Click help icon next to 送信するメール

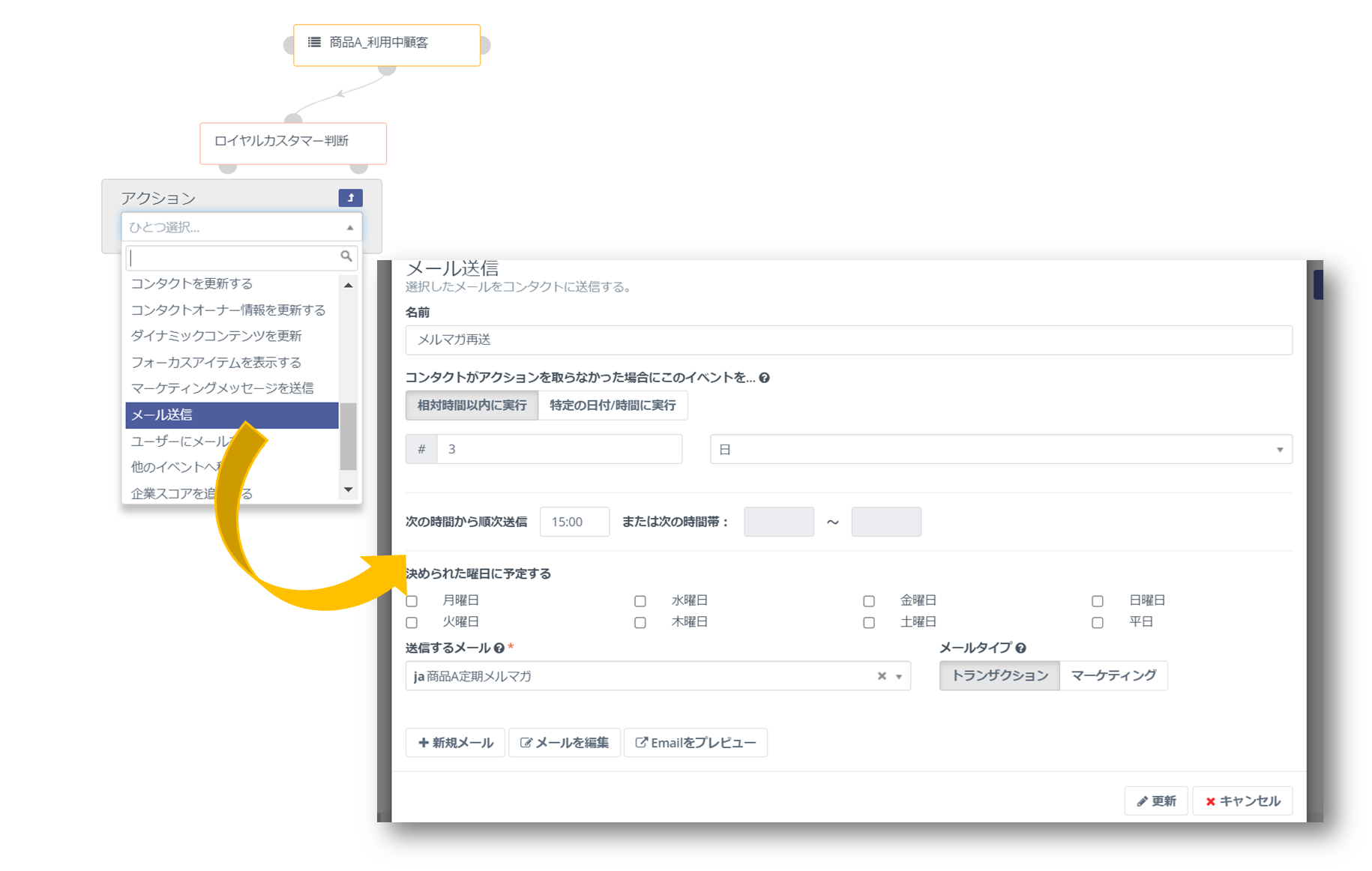(x=499, y=648)
